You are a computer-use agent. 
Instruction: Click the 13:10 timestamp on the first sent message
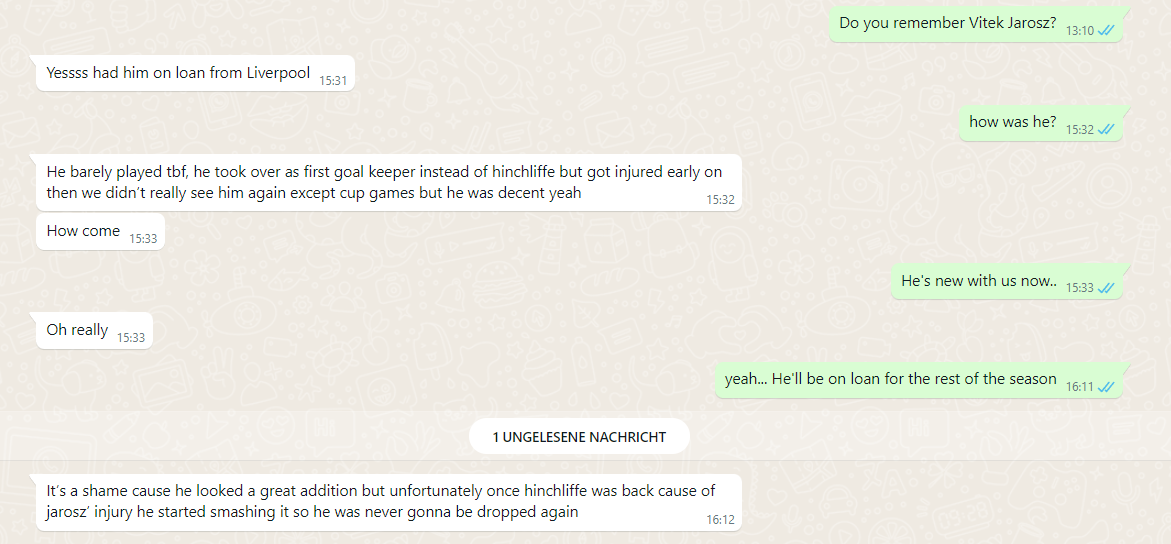pos(1079,31)
